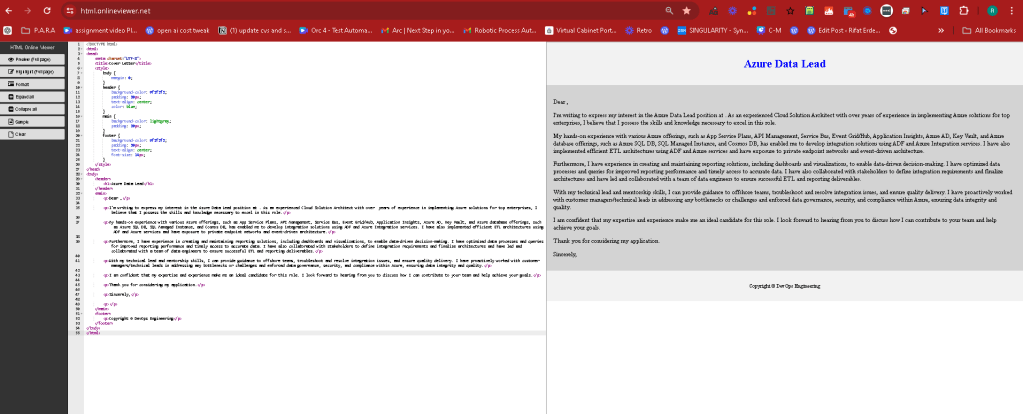The height and width of the screenshot is (414, 1023).
Task: Click the Preview (full page) eye button
Action: (33, 59)
